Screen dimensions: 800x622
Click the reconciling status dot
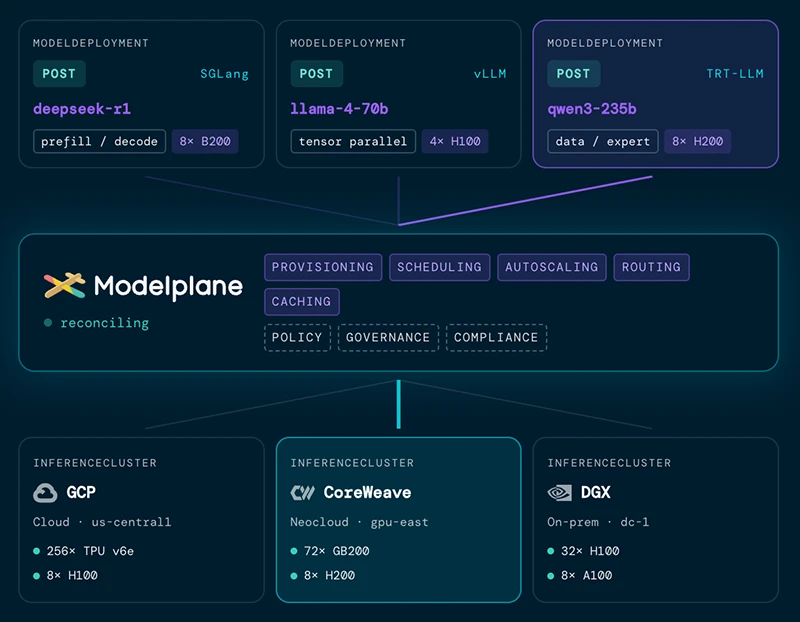48,322
